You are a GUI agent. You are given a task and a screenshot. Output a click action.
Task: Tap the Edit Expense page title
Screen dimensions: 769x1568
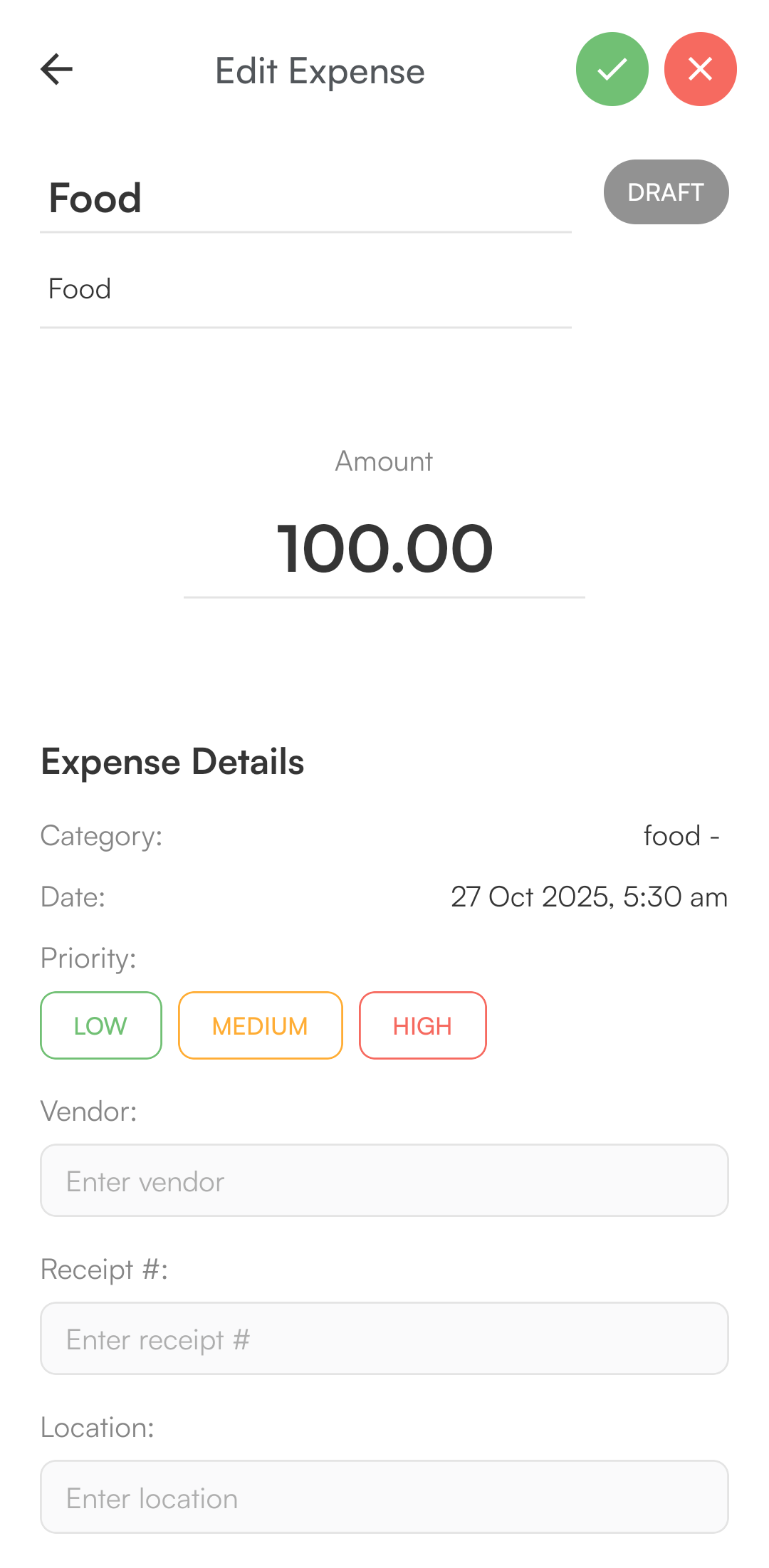click(x=320, y=71)
